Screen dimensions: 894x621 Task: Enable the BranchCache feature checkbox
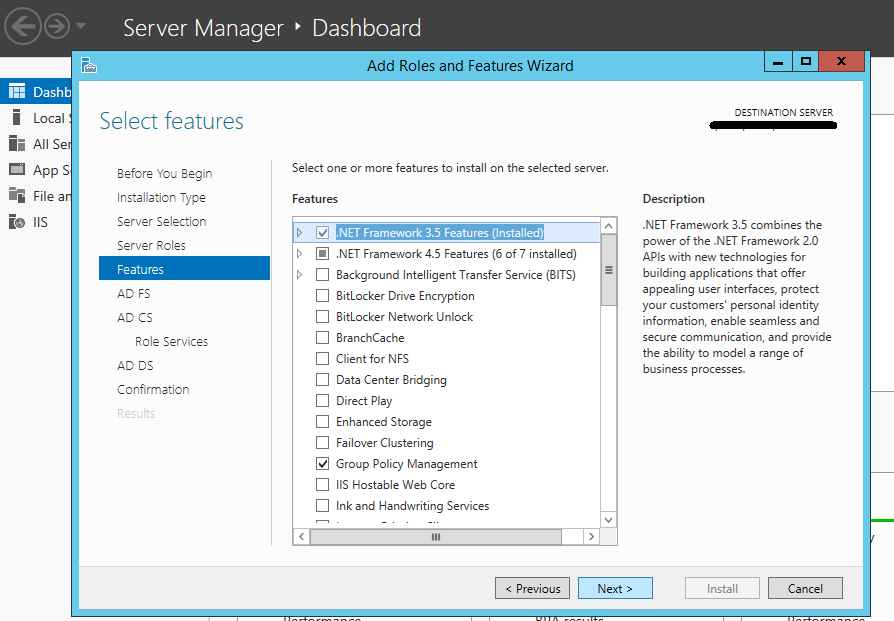[x=323, y=338]
